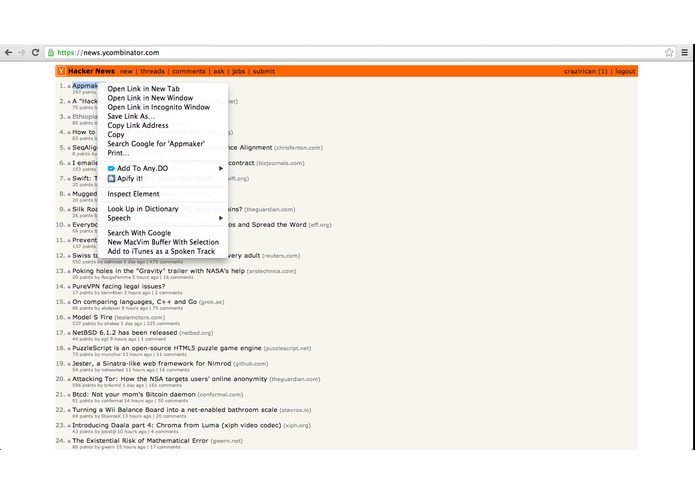Open 'NetBSD 6.1.2 has been released' story
The image size is (695, 494).
click(125, 332)
